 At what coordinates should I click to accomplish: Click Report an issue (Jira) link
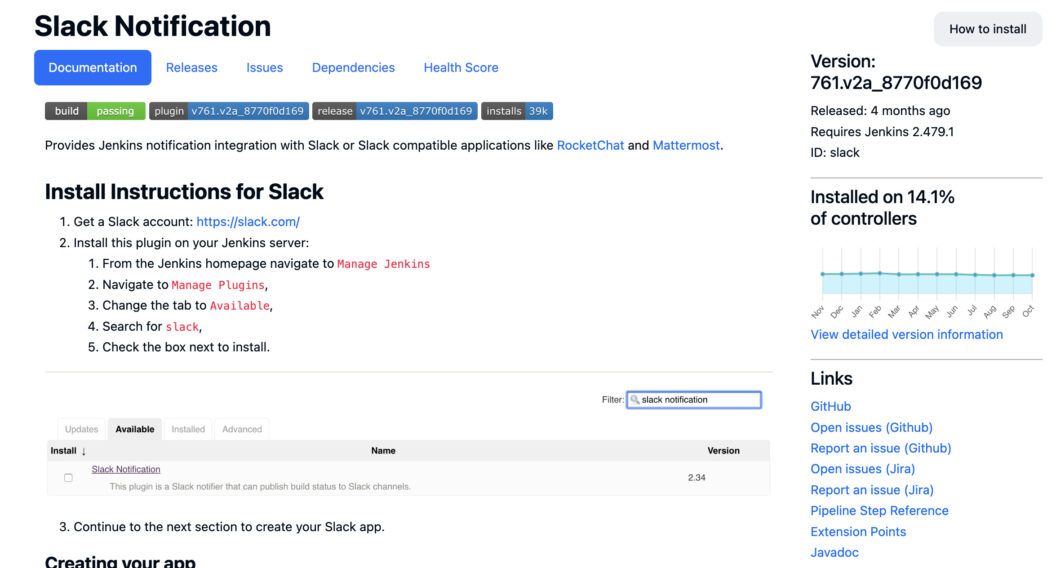tap(871, 490)
